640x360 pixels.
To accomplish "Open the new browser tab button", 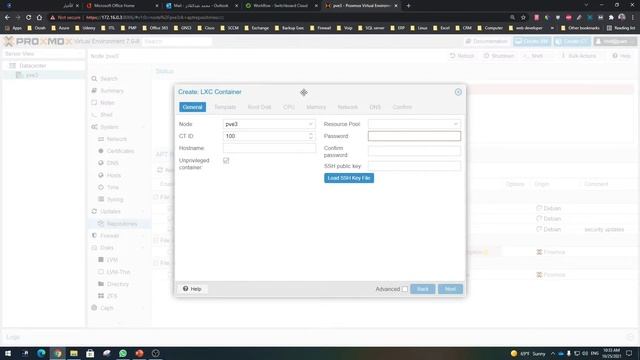I will click(x=408, y=6).
